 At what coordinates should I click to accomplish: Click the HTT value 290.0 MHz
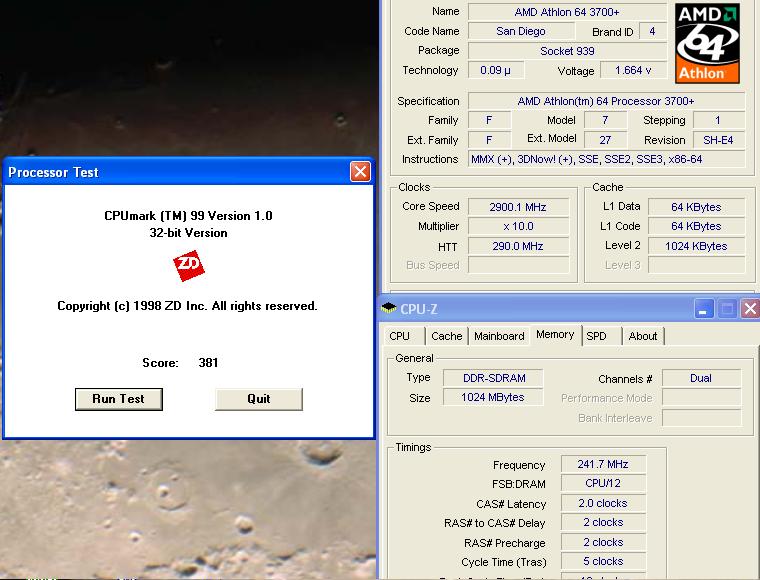coord(518,246)
